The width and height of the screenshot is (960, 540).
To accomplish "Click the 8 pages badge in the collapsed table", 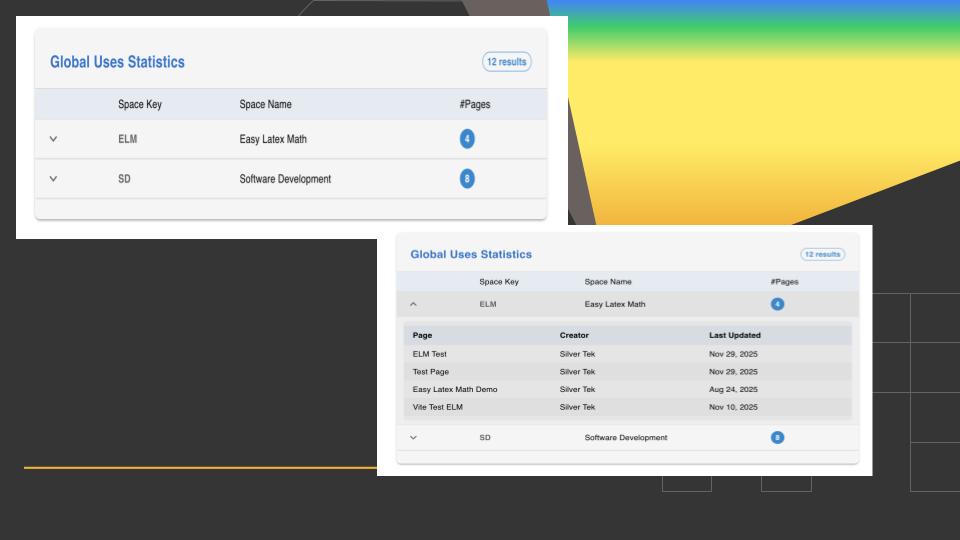I will (x=467, y=179).
